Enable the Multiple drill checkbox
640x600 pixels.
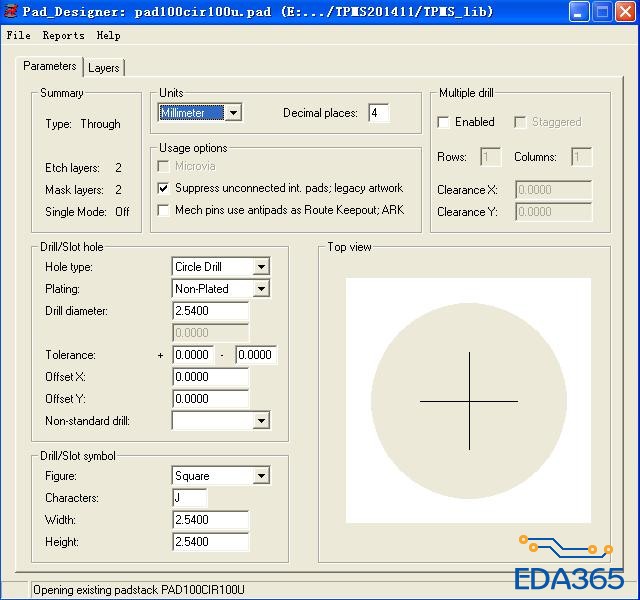pos(443,122)
